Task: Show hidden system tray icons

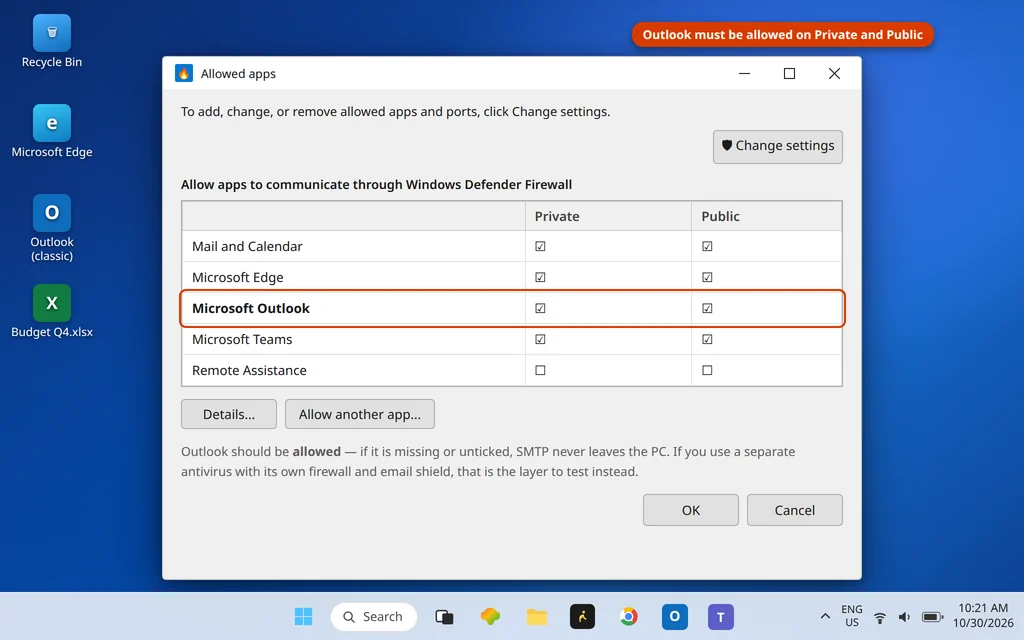Action: coord(825,616)
